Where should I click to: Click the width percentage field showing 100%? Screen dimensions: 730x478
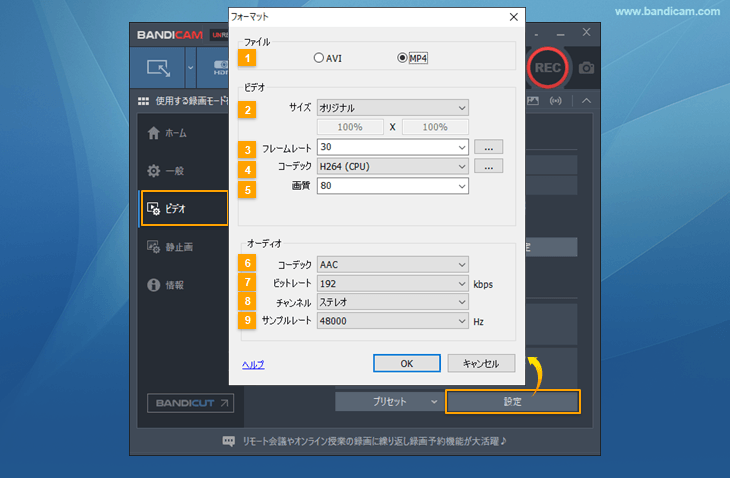(x=350, y=127)
